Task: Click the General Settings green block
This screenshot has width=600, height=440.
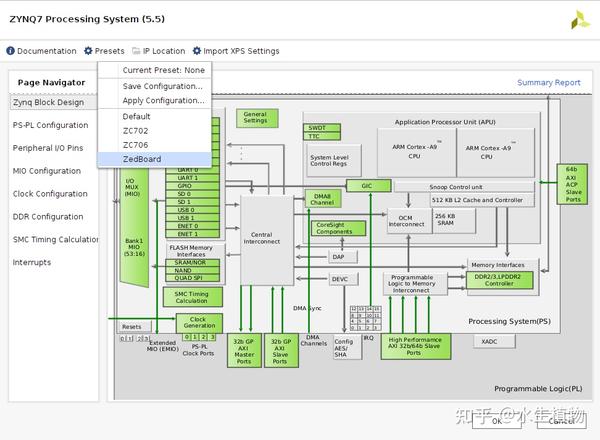Action: [257, 118]
